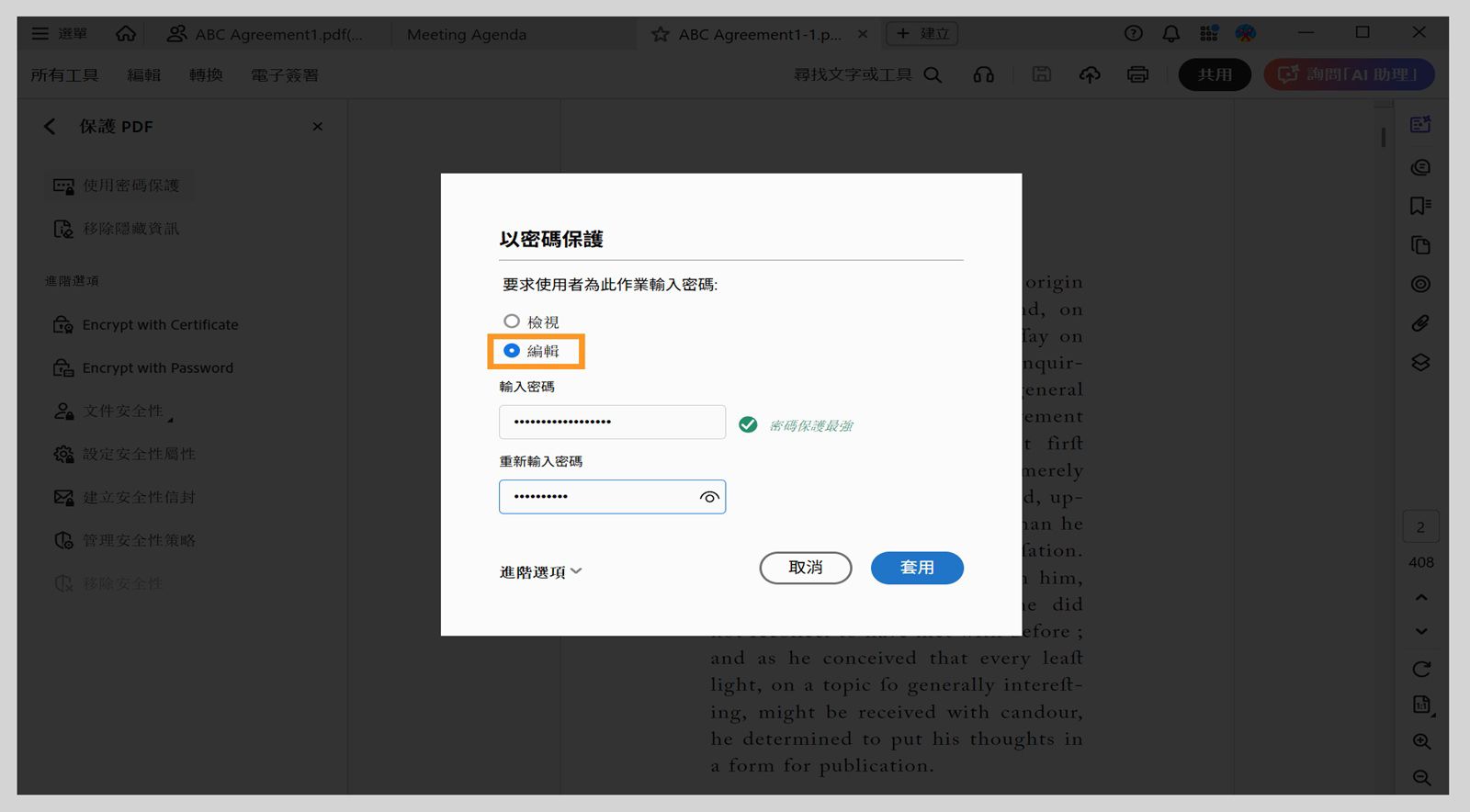Click the headphones read-aloud icon
This screenshot has width=1470, height=812.
[x=984, y=74]
